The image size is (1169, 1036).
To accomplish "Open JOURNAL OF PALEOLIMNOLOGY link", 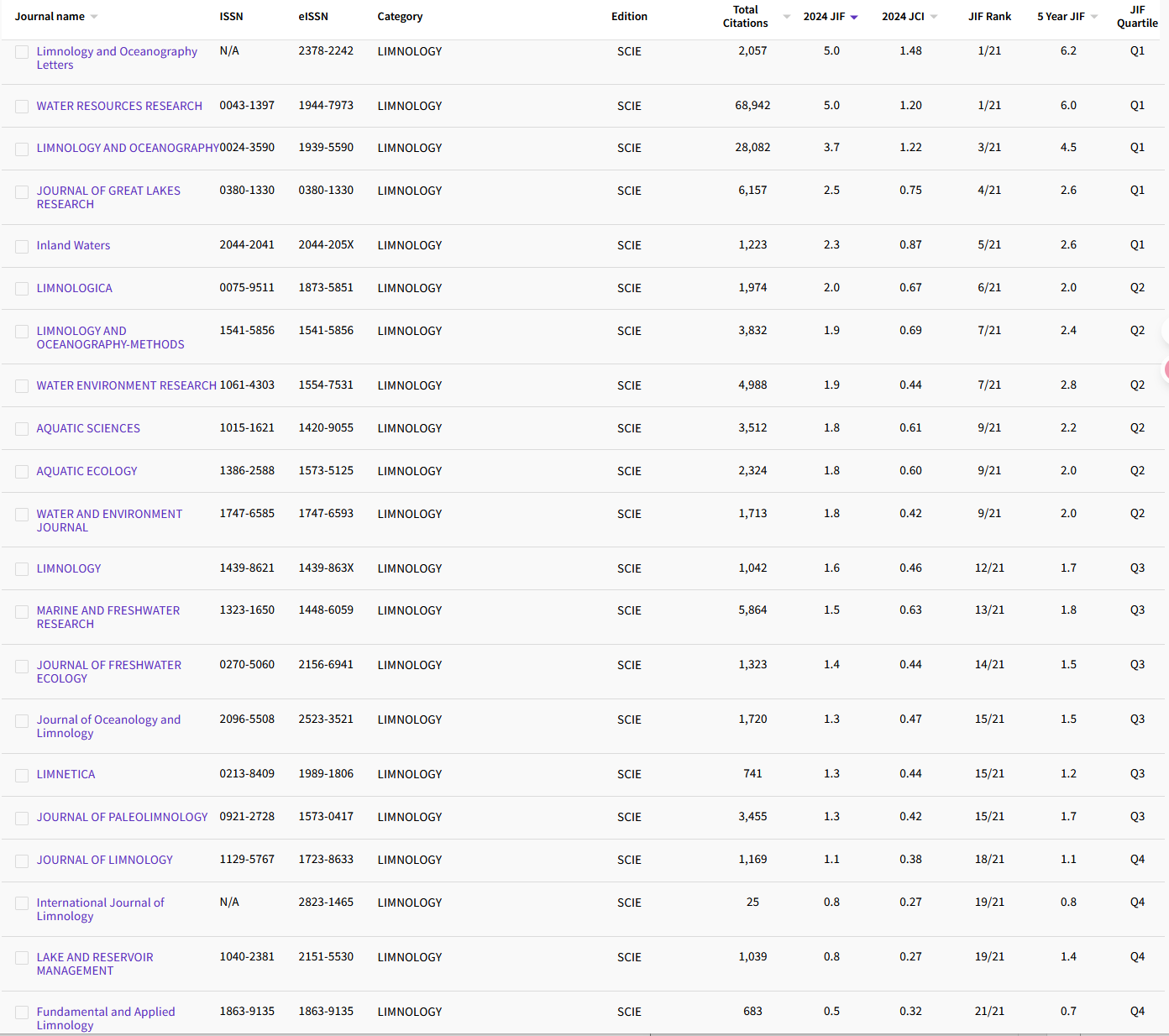I will click(122, 817).
